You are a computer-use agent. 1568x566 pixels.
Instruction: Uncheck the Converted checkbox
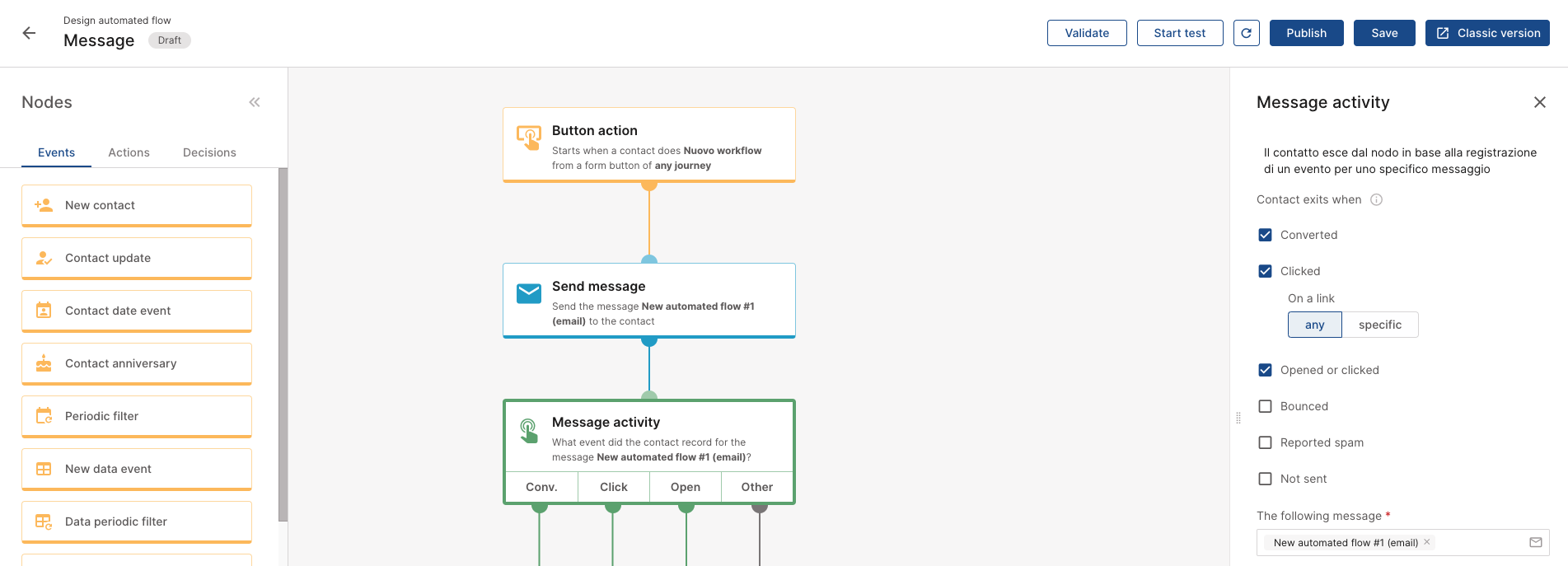pyautogui.click(x=1265, y=235)
